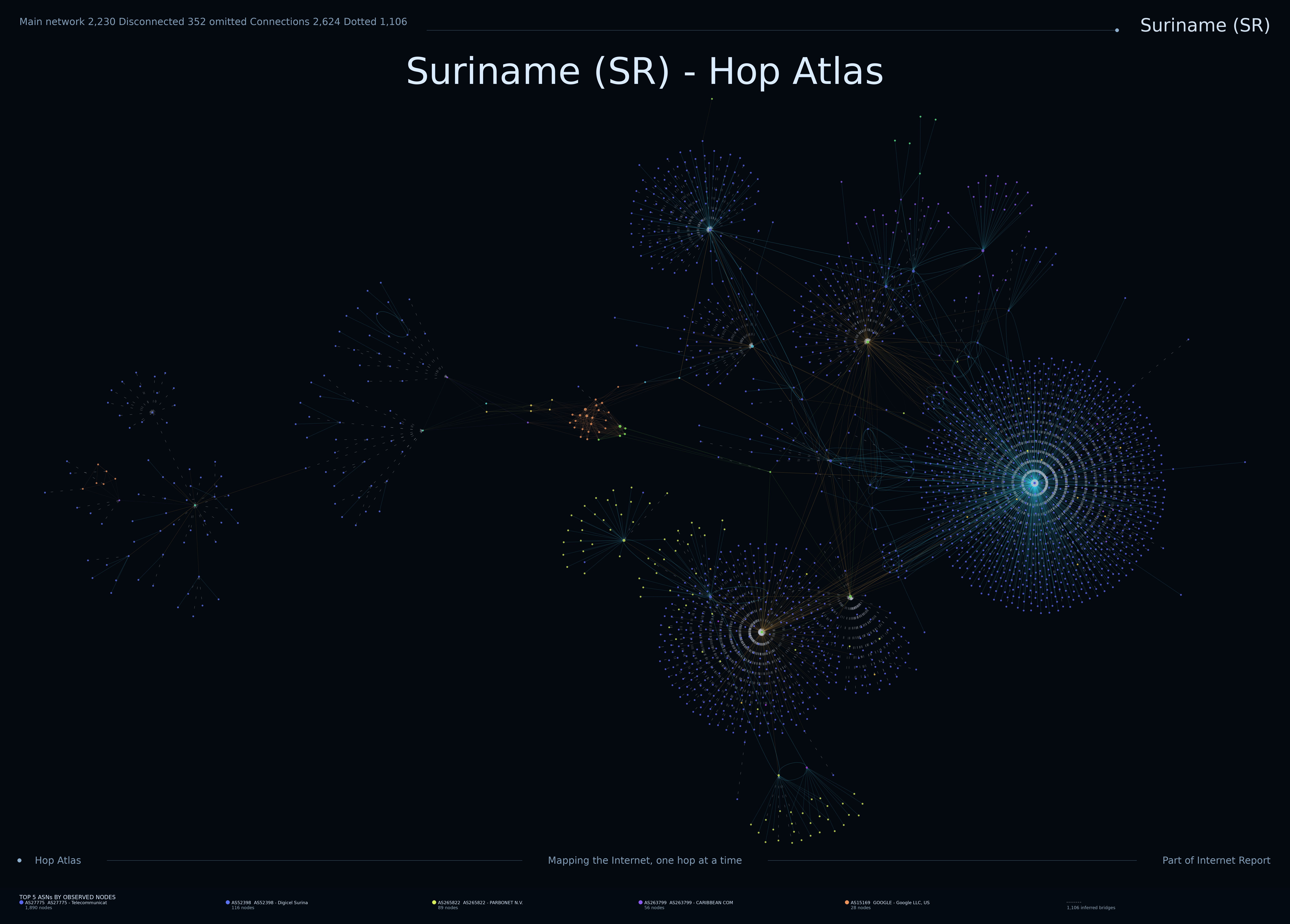The width and height of the screenshot is (1290, 924).
Task: Click the AS265822 PARBONET N.V. legend color dot
Action: point(434,902)
